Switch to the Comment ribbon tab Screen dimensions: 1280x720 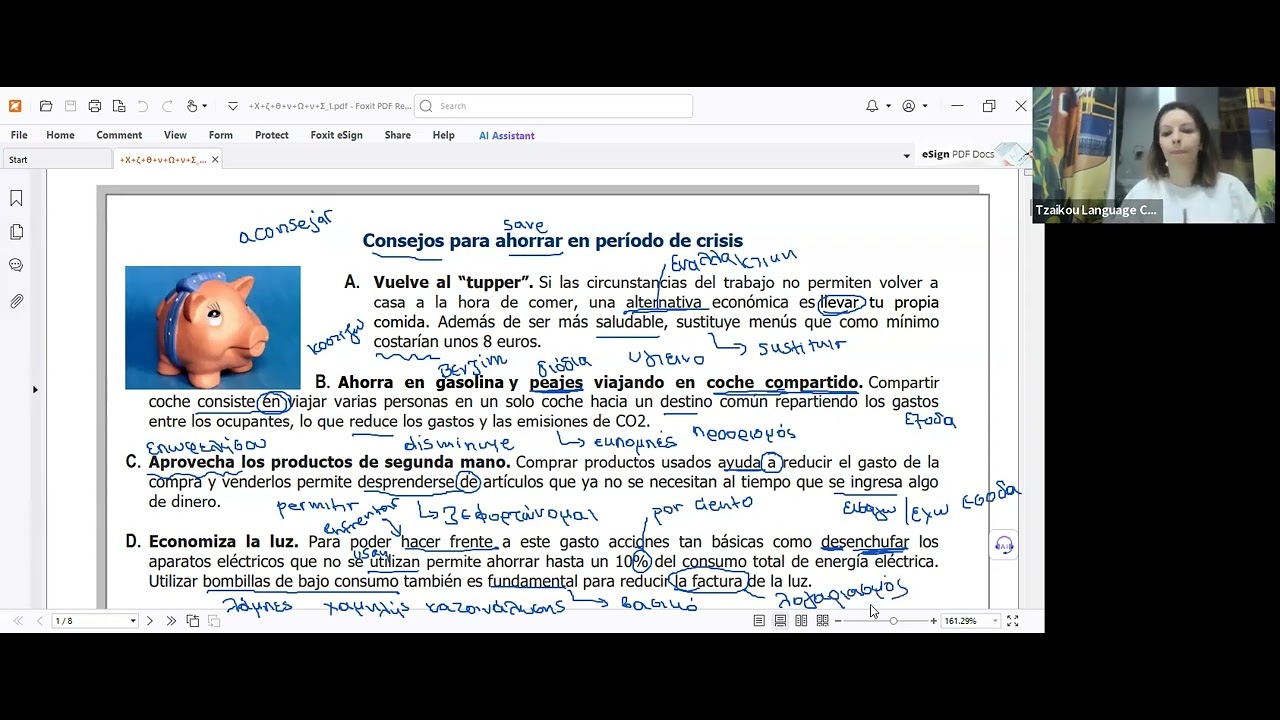[x=119, y=135]
